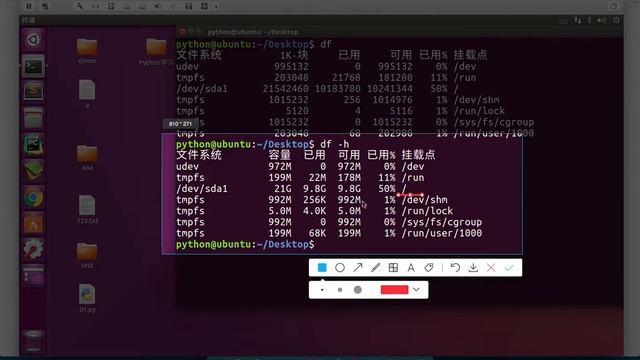Click the /sys/fs/cgroup mount point in df -h
This screenshot has width=640, height=360.
(x=442, y=222)
